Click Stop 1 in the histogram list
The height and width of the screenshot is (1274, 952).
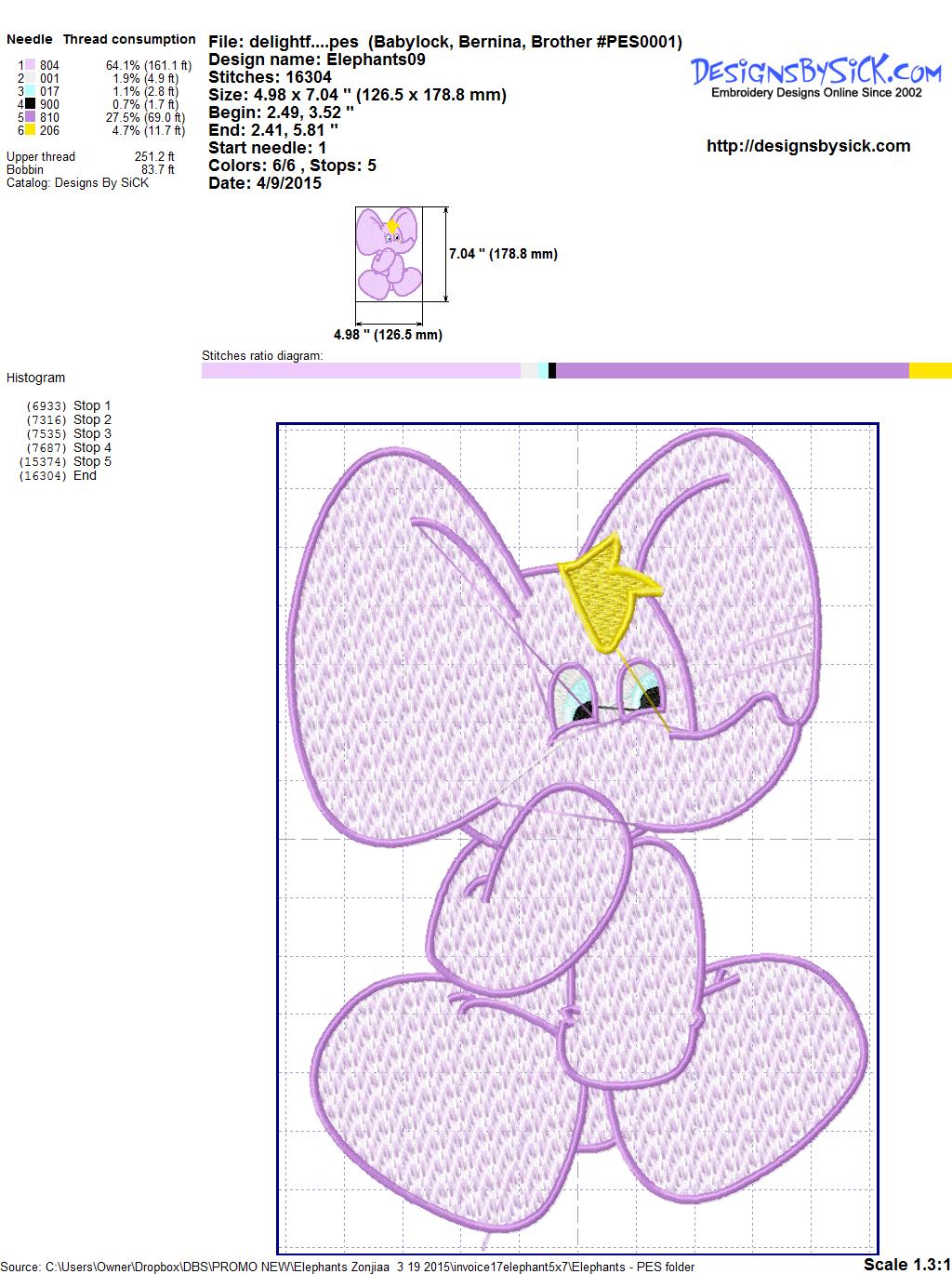[92, 405]
